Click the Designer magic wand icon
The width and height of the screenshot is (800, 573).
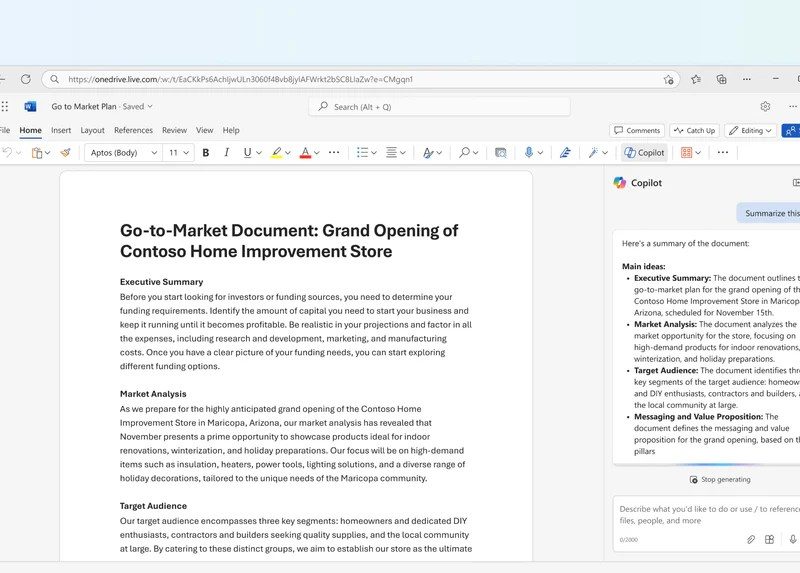coord(593,152)
